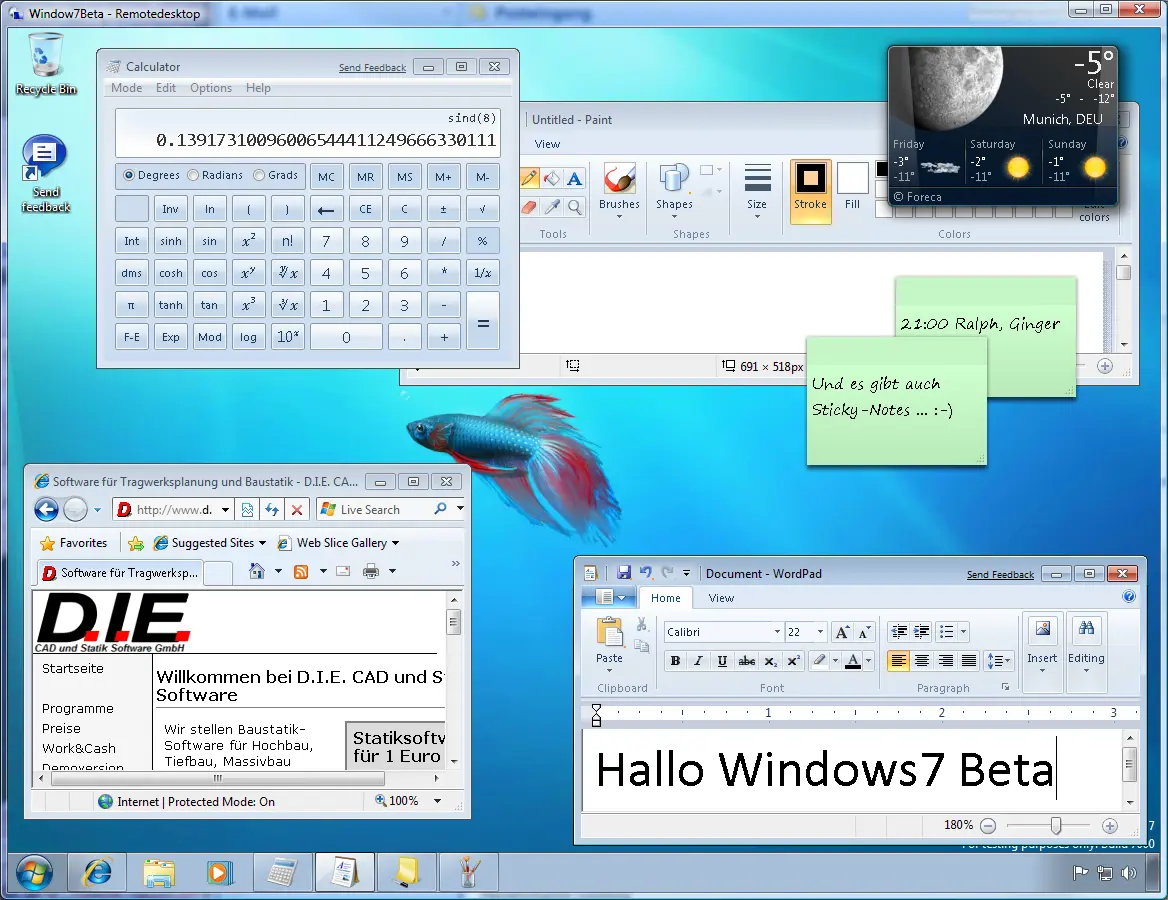Open the IE zoom level 100% dropdown
The width and height of the screenshot is (1168, 900).
point(437,801)
